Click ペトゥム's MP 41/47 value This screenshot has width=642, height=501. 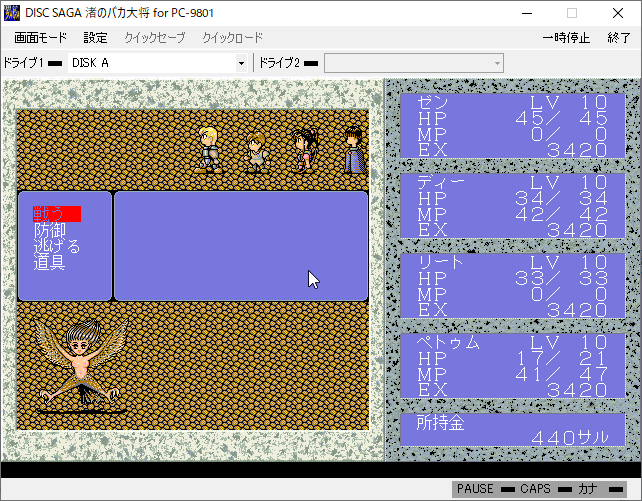pos(561,375)
